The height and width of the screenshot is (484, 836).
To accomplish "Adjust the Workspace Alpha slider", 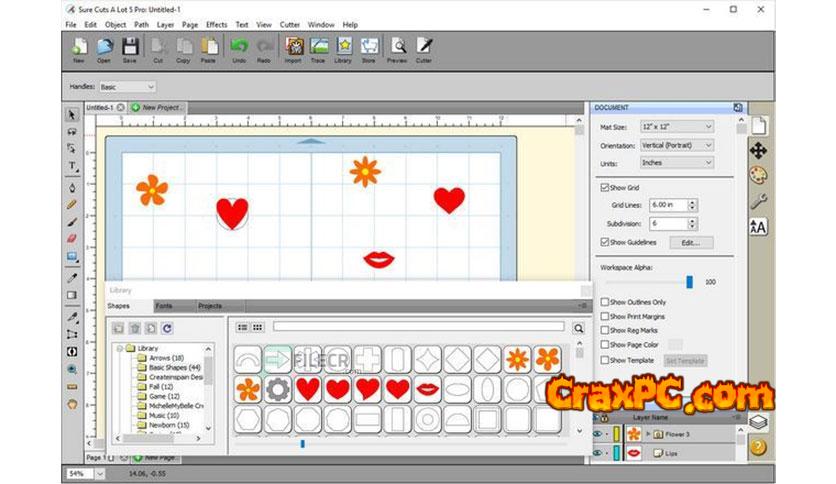I will (688, 282).
